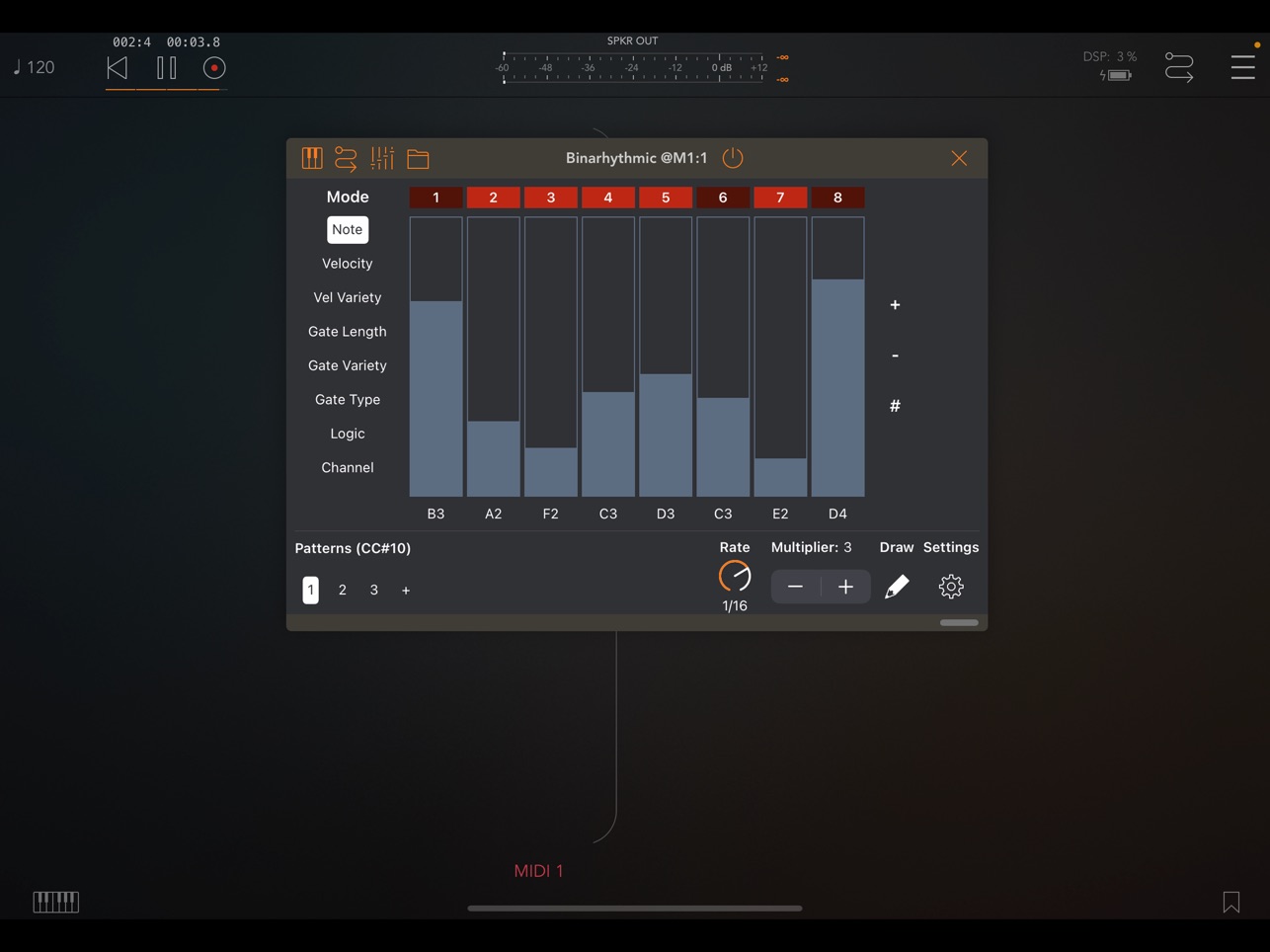Image resolution: width=1270 pixels, height=952 pixels.
Task: Increase the Multiplier with the plus stepper
Action: pyautogui.click(x=846, y=587)
